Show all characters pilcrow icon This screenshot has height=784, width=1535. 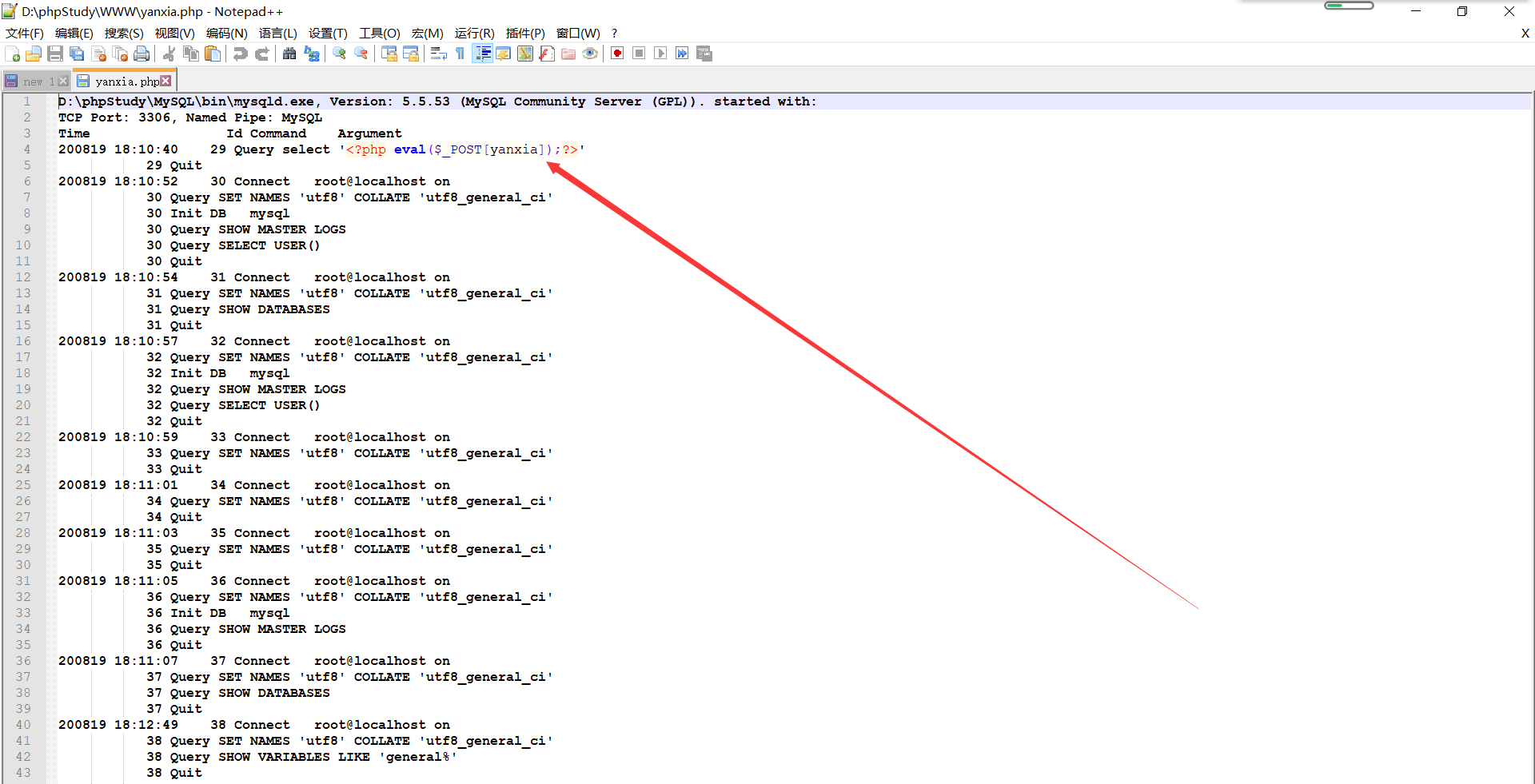(460, 54)
